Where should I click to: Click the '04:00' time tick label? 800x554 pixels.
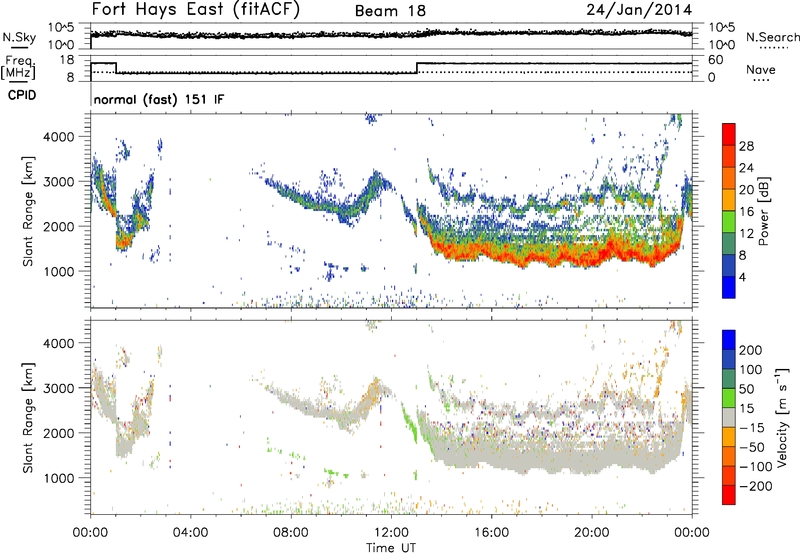tap(190, 533)
